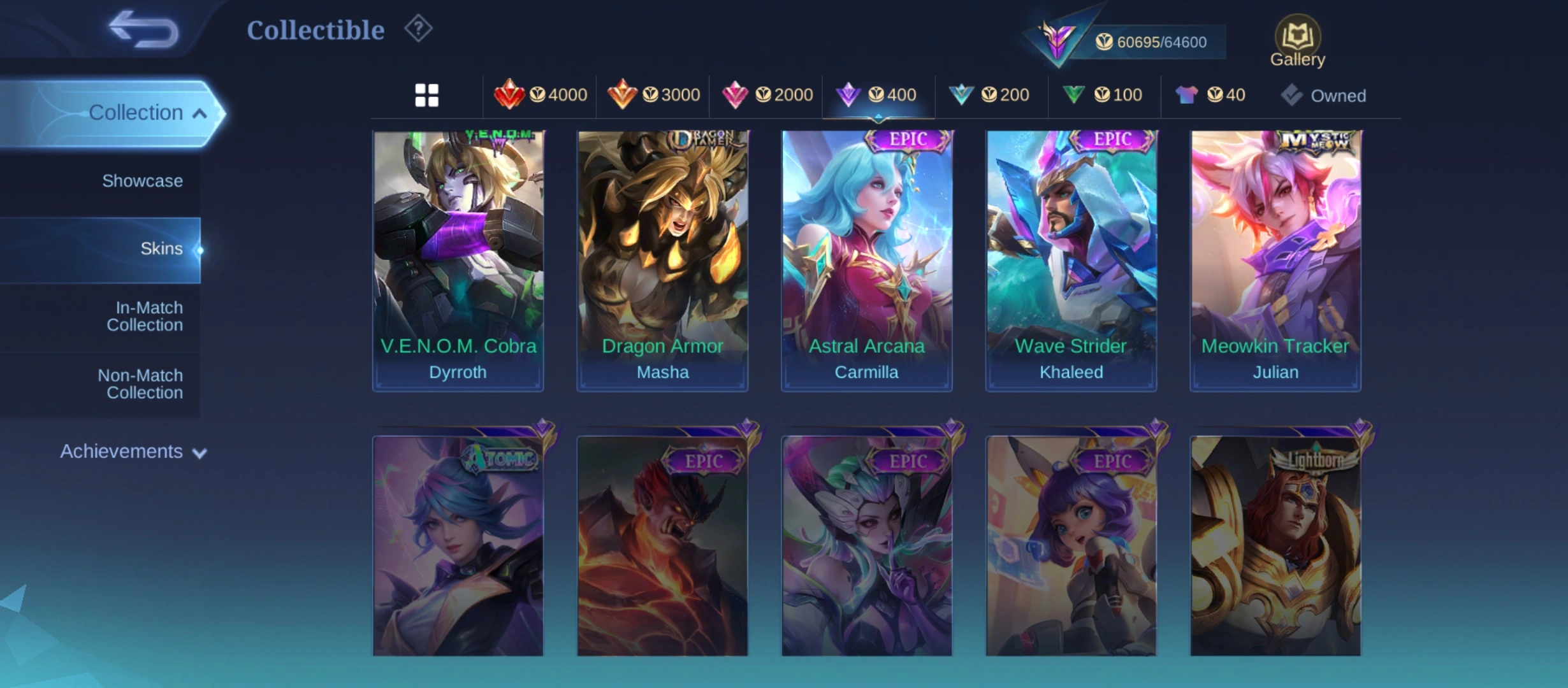Open the Collectible help question mark
This screenshot has width=1568, height=688.
pyautogui.click(x=418, y=29)
